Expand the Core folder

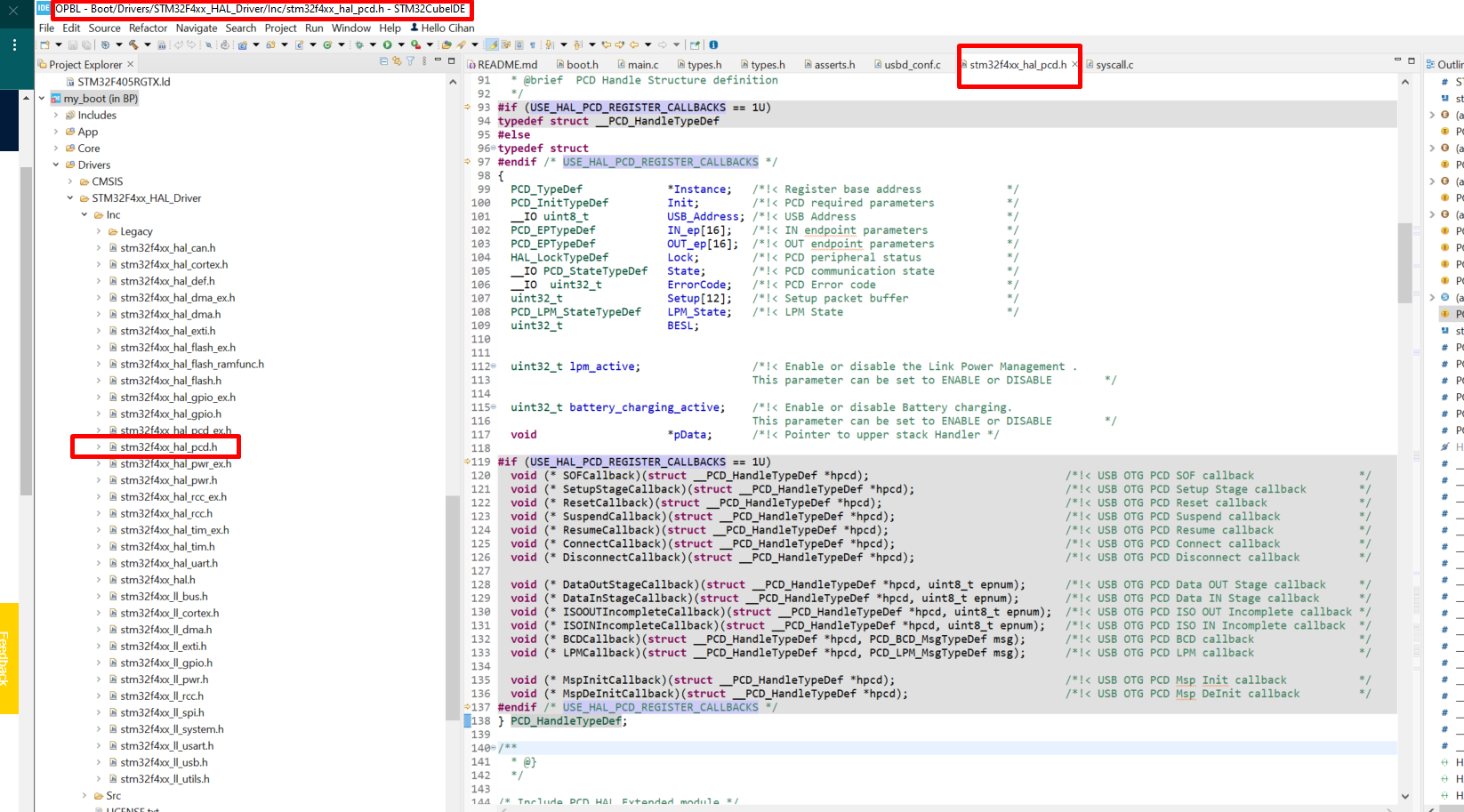[x=55, y=149]
